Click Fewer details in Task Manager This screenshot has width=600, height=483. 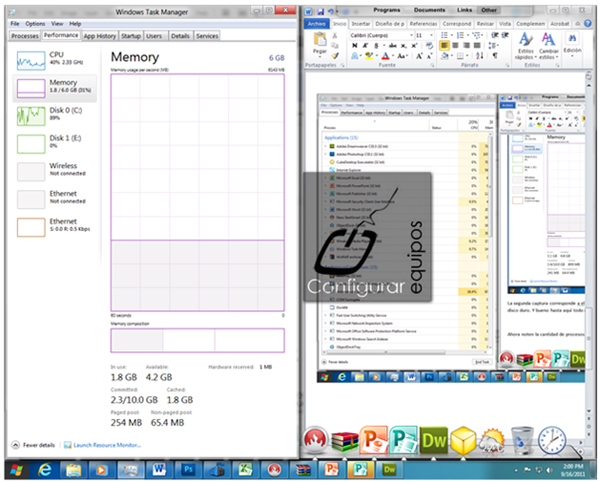coord(34,445)
